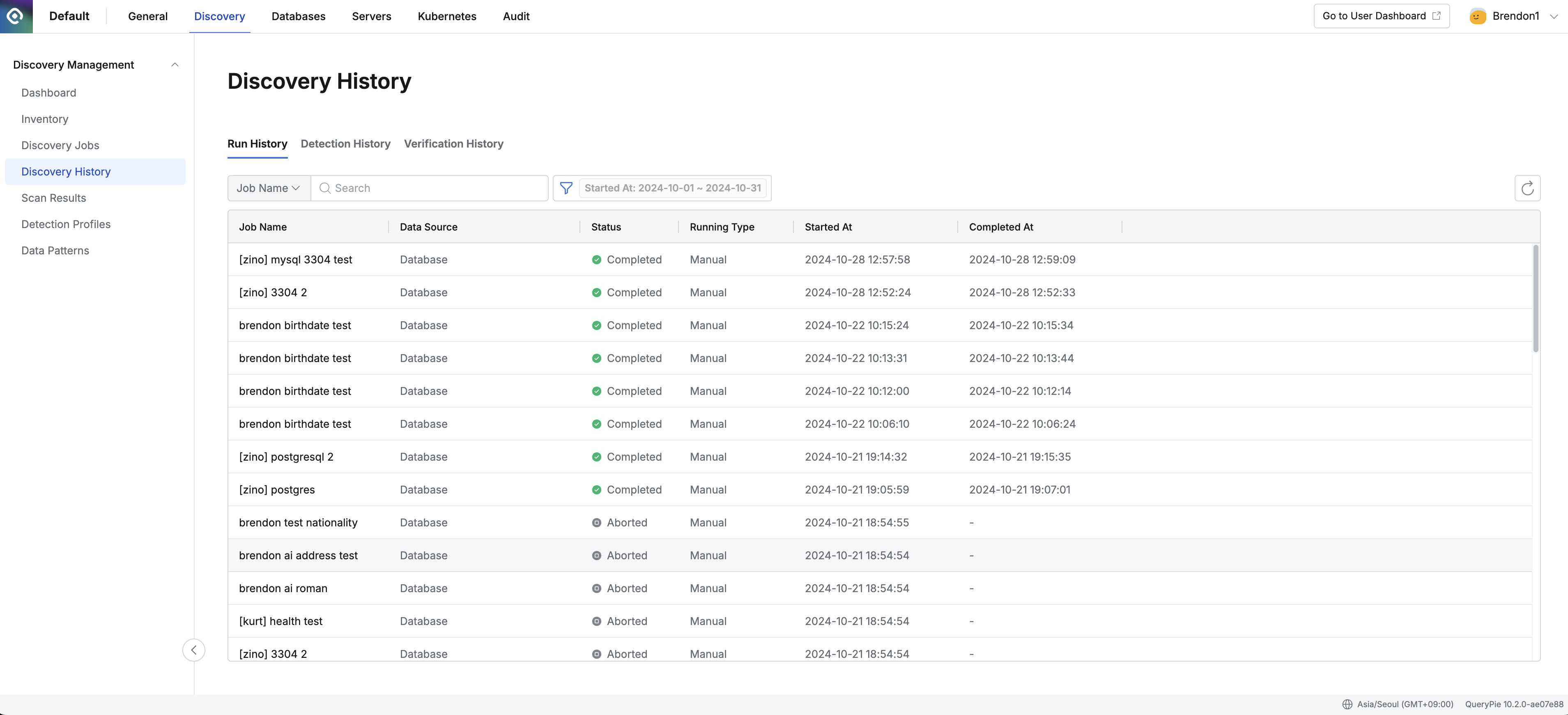This screenshot has height=715, width=1568.
Task: Click the table's vertical scrollbar
Action: pyautogui.click(x=1535, y=298)
